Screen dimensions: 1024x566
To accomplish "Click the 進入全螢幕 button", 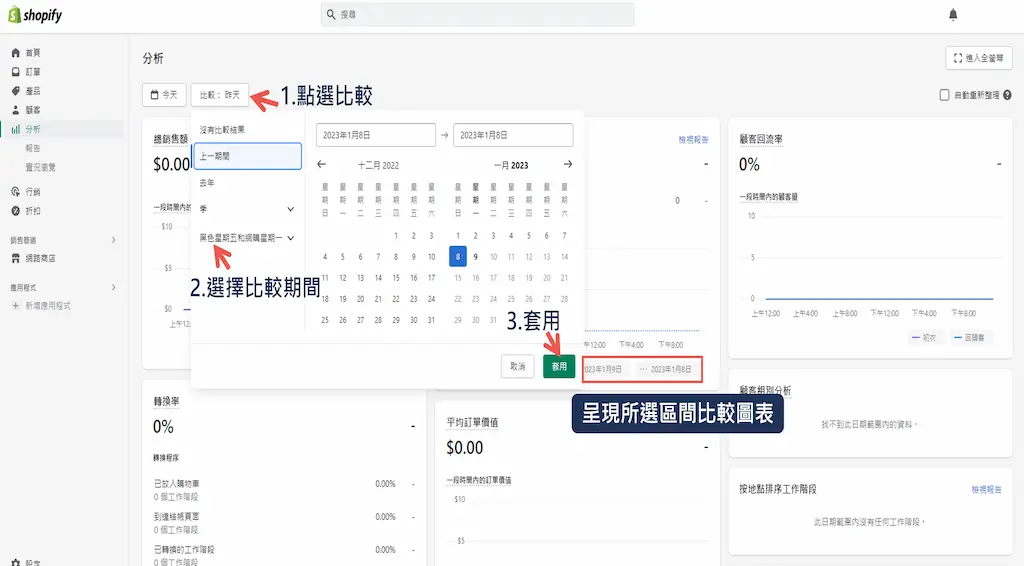I will click(978, 57).
